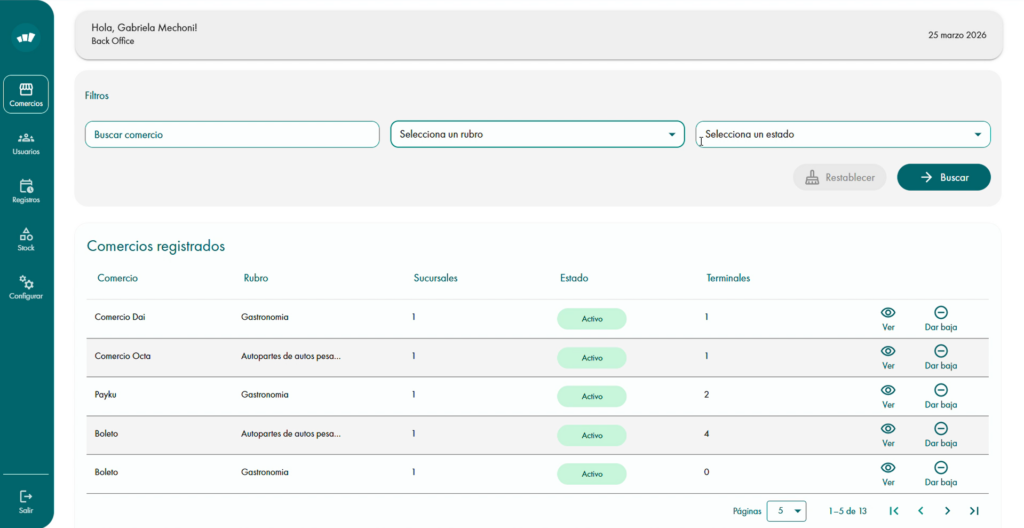Viewport: 1024px width, 528px height.
Task: View details of Comercio Dai
Action: [x=888, y=319]
